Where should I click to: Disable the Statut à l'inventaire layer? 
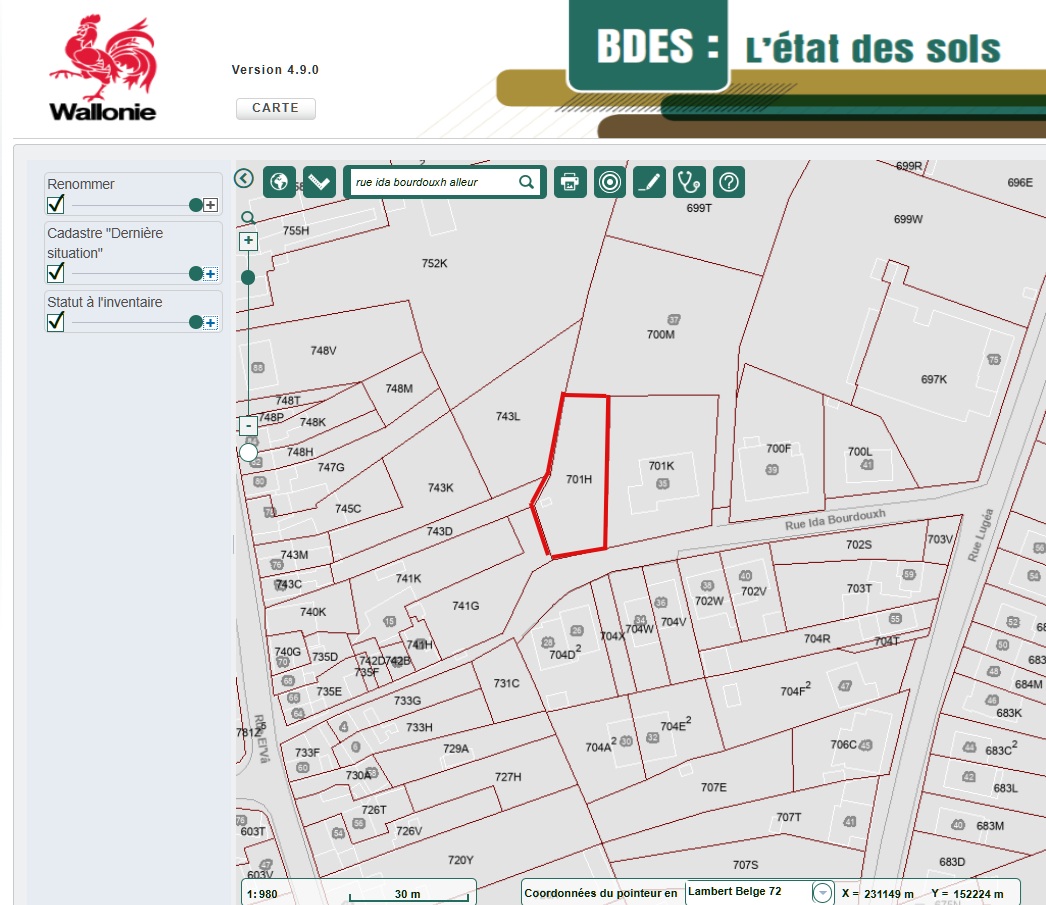tap(56, 322)
